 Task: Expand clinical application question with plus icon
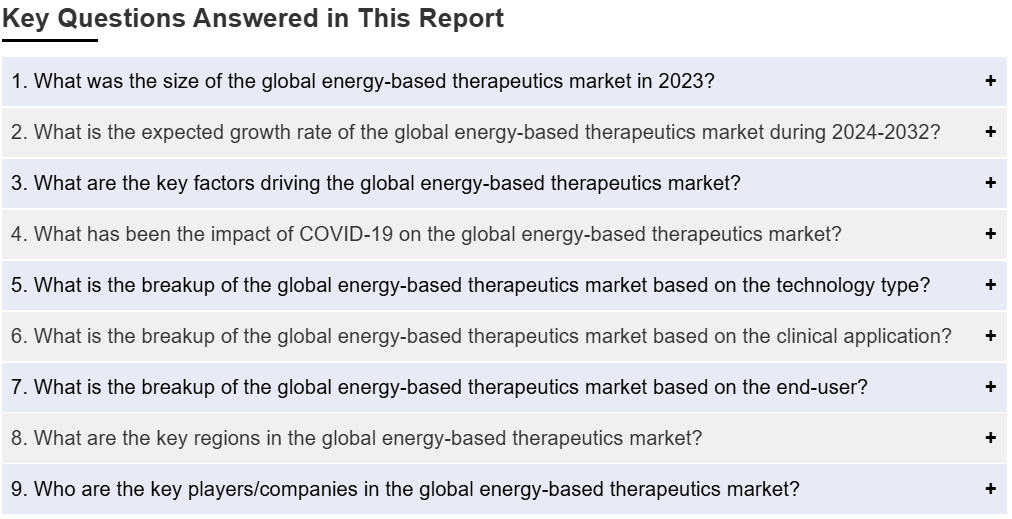[x=991, y=336]
